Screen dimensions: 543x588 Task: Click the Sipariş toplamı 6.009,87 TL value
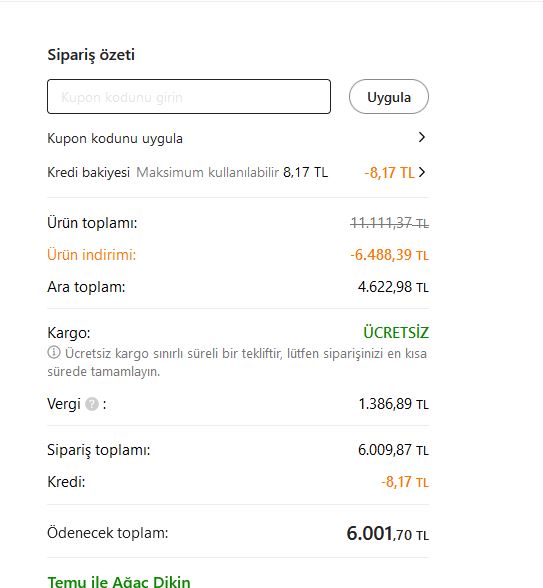[x=393, y=450]
